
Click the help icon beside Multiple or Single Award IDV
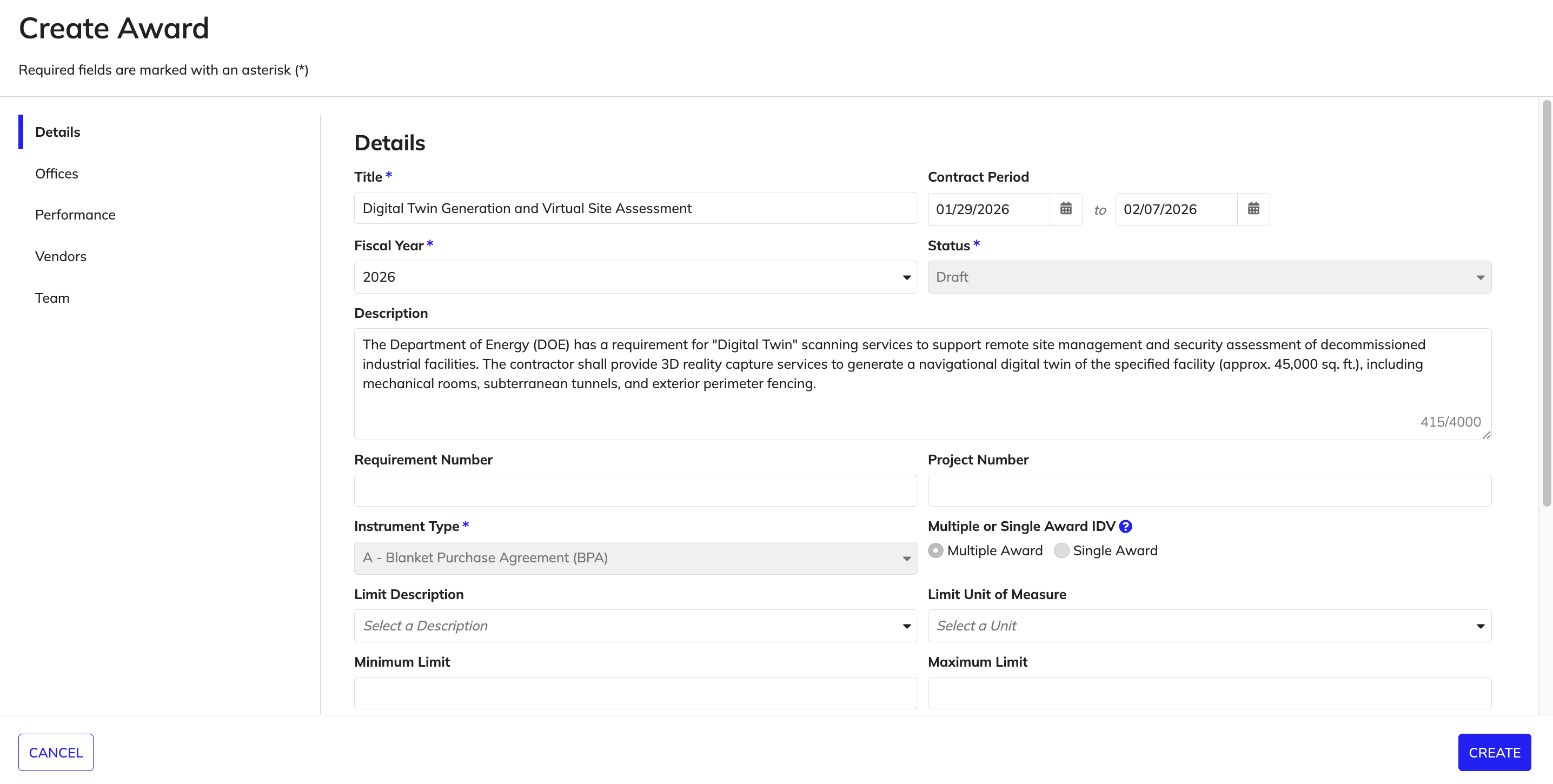(1125, 526)
